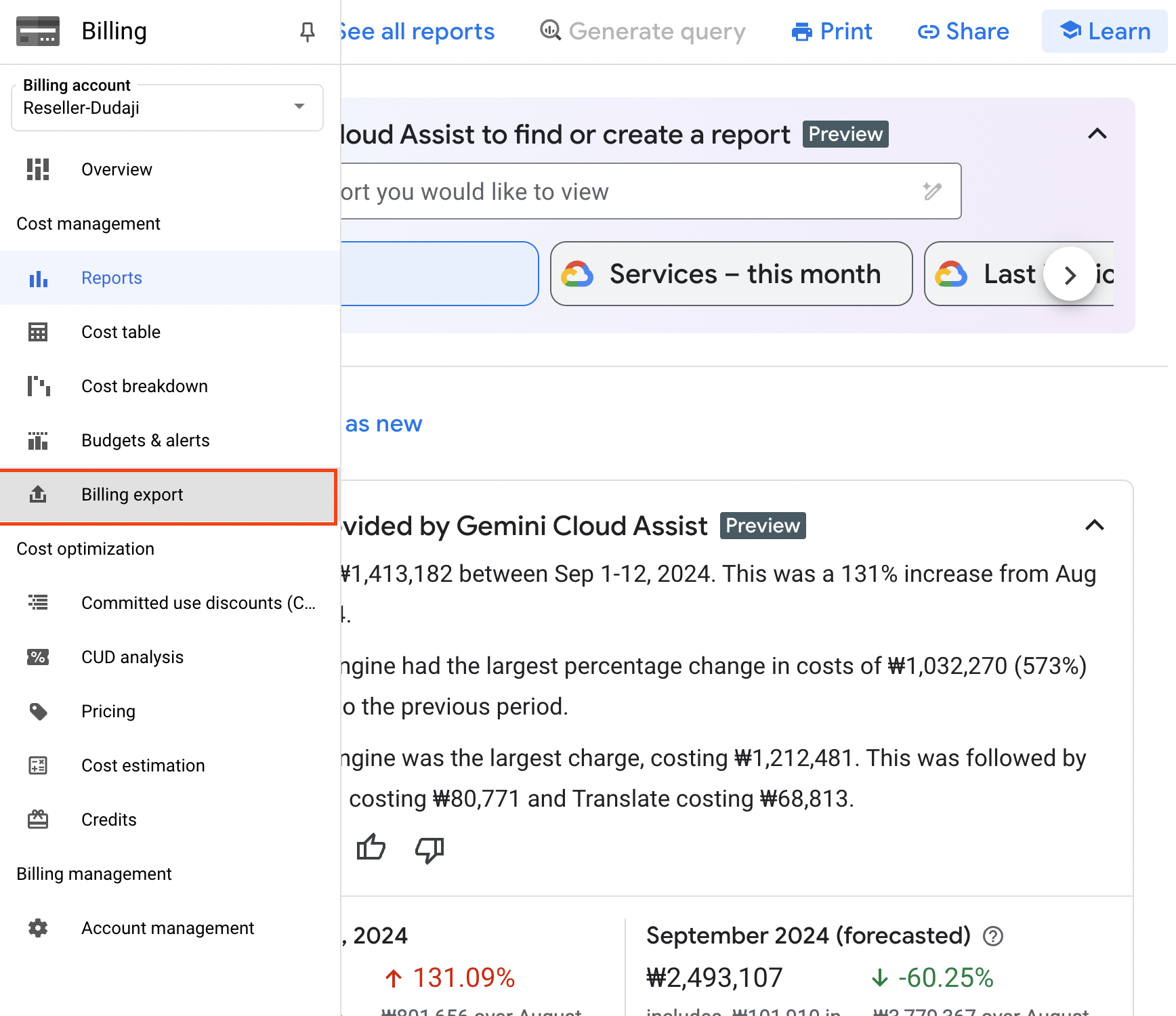
Task: Click the Cost breakdown icon
Action: (x=39, y=386)
